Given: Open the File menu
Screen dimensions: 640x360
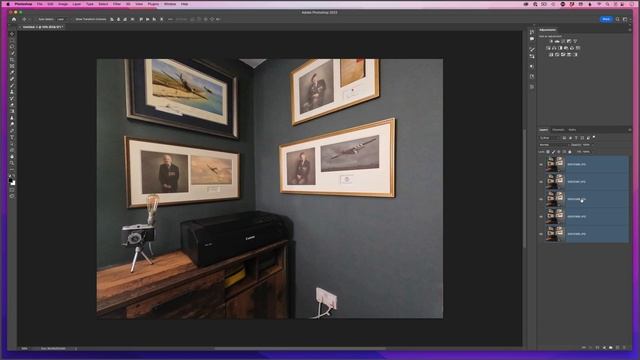Looking at the screenshot, I should [x=40, y=4].
